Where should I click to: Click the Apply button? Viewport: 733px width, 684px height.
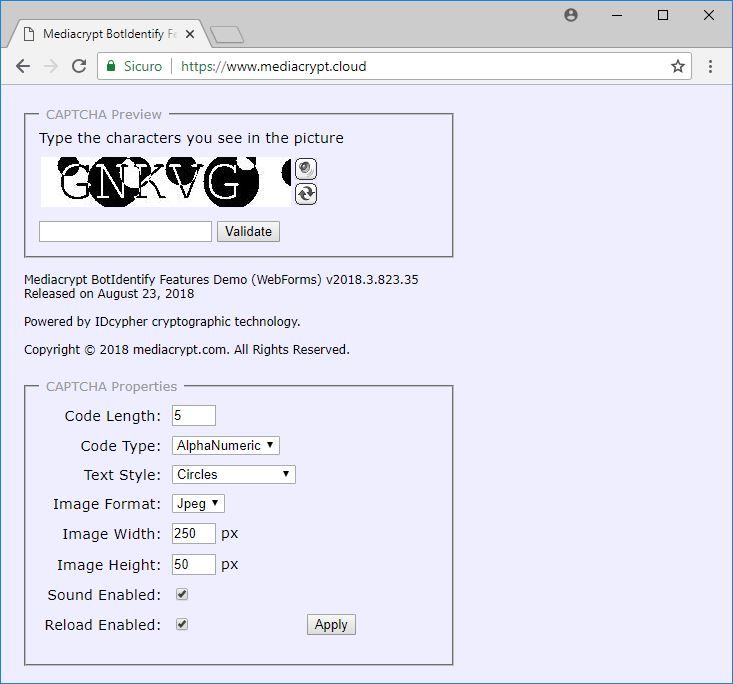click(x=331, y=625)
